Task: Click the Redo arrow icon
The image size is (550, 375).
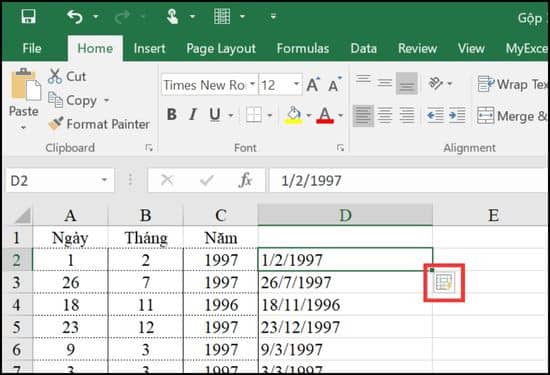Action: (x=122, y=17)
